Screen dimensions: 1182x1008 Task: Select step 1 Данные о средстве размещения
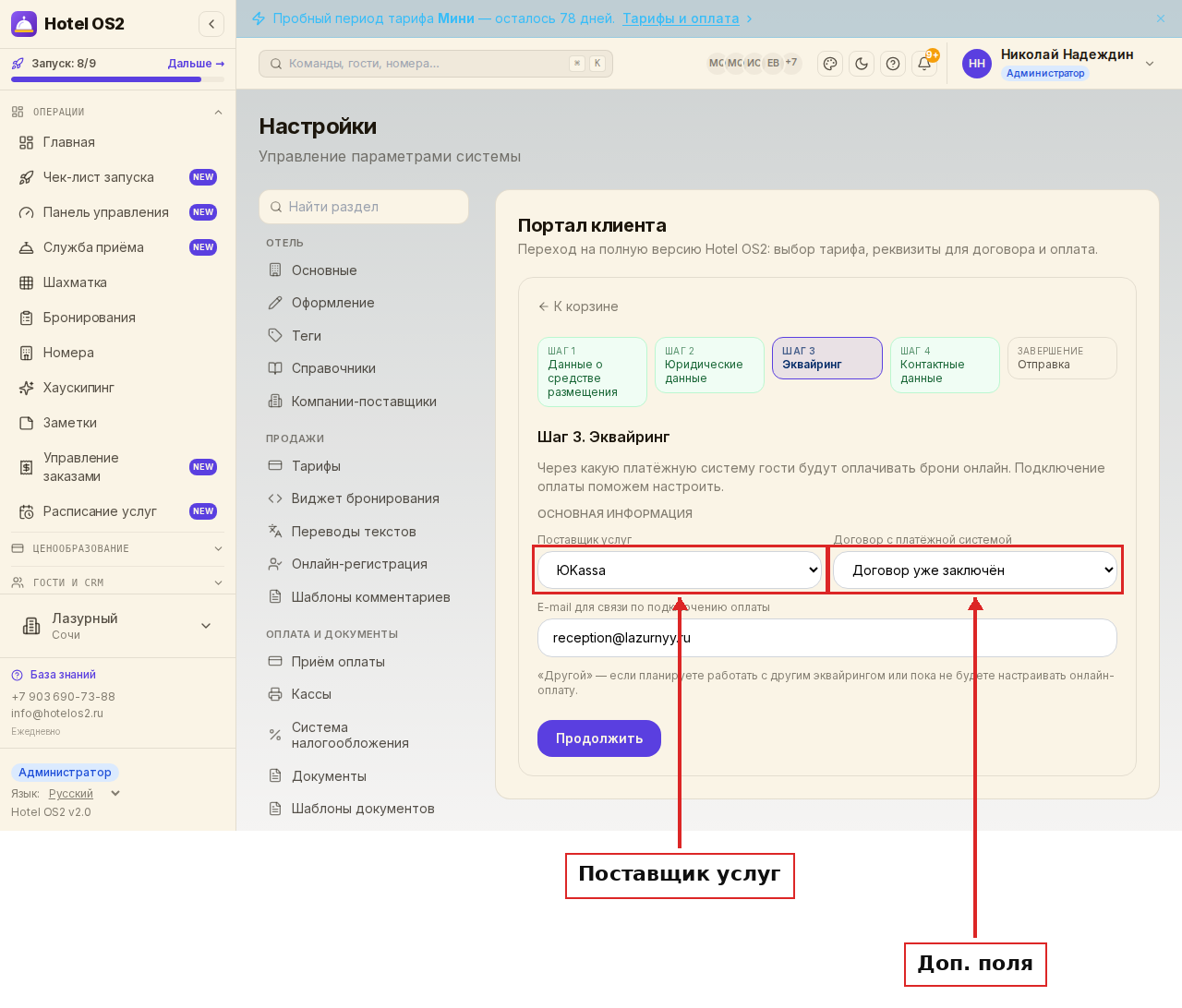(592, 372)
